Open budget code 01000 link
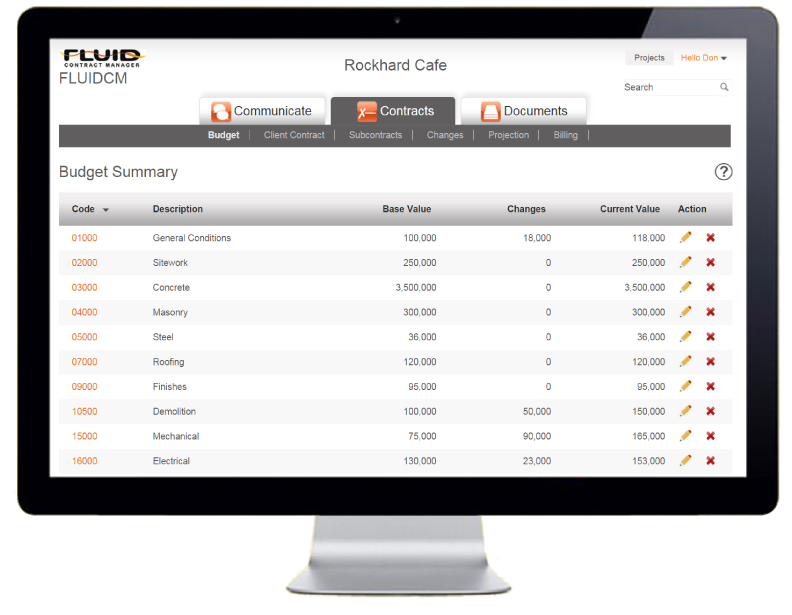This screenshot has width=792, height=615. coord(84,238)
